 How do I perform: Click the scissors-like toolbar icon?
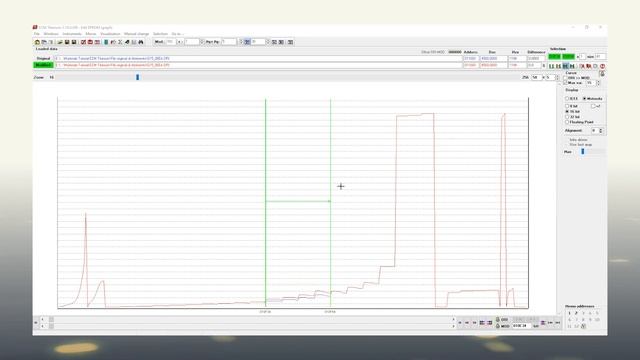[120, 42]
